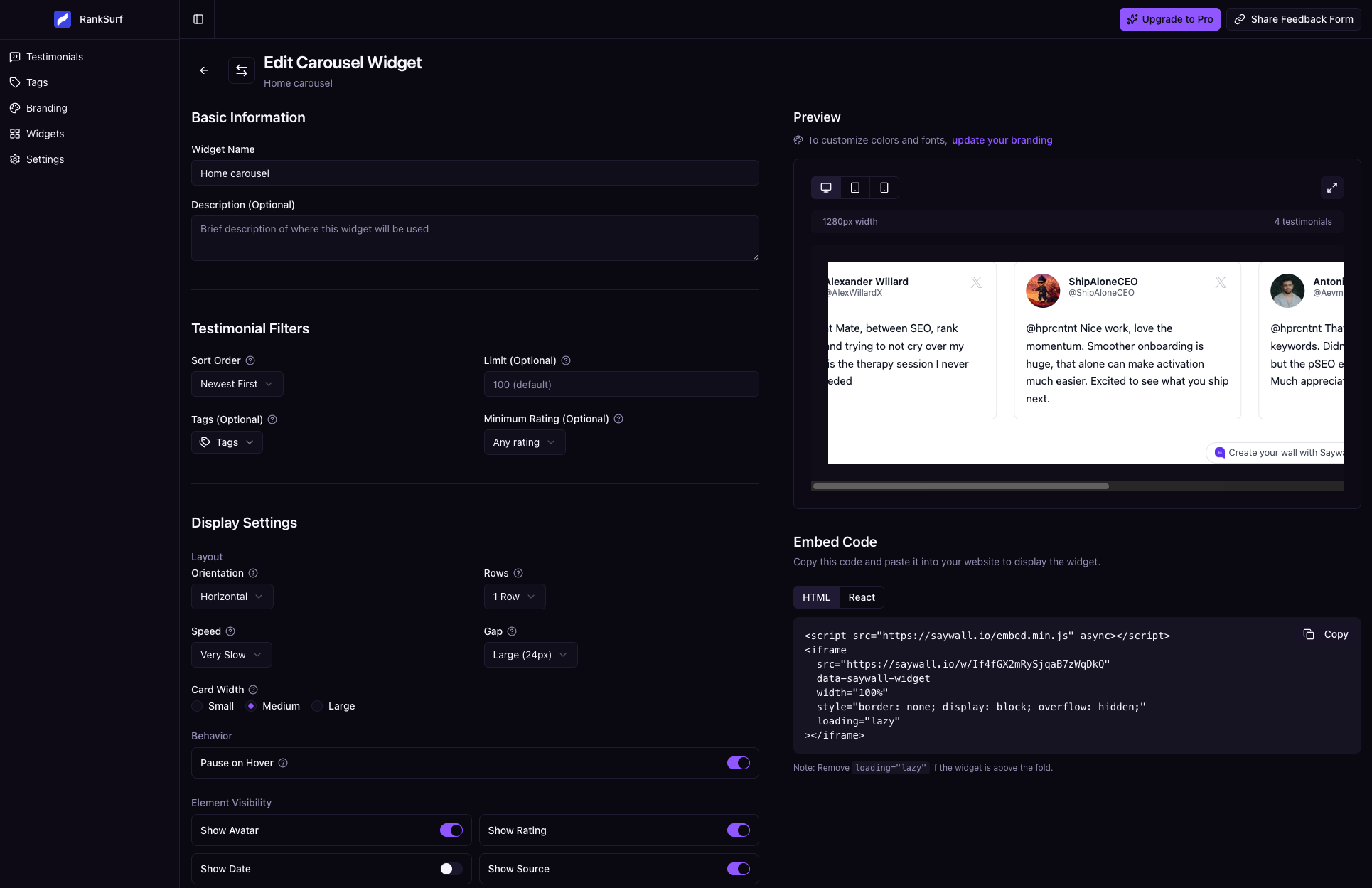This screenshot has height=888, width=1372.
Task: Click Upgrade to Pro
Action: (x=1169, y=19)
